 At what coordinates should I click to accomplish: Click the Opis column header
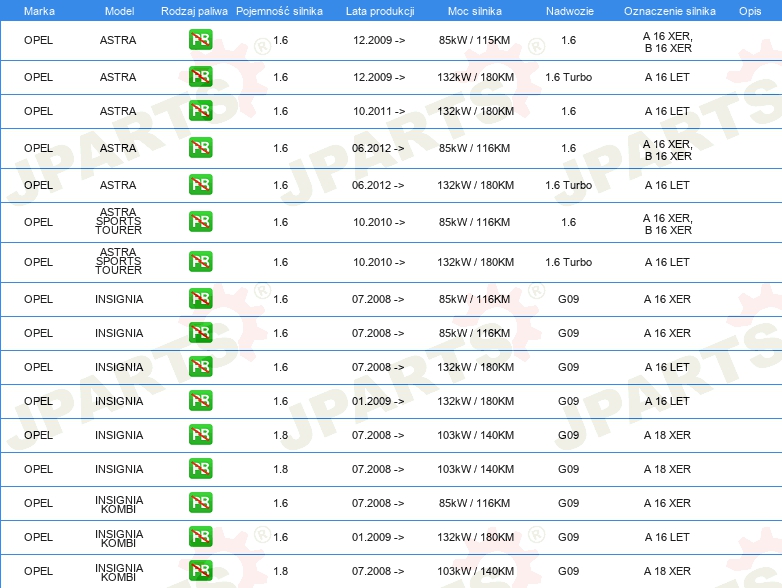pos(749,10)
